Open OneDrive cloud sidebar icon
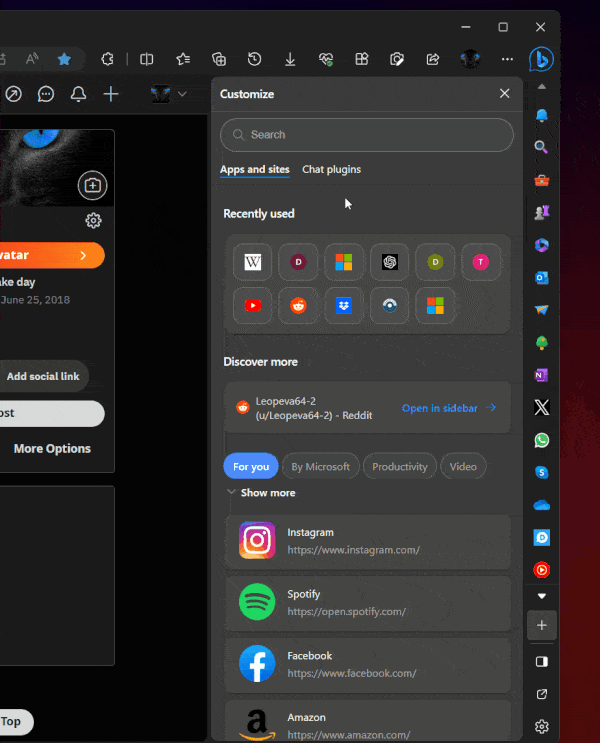 coord(541,505)
